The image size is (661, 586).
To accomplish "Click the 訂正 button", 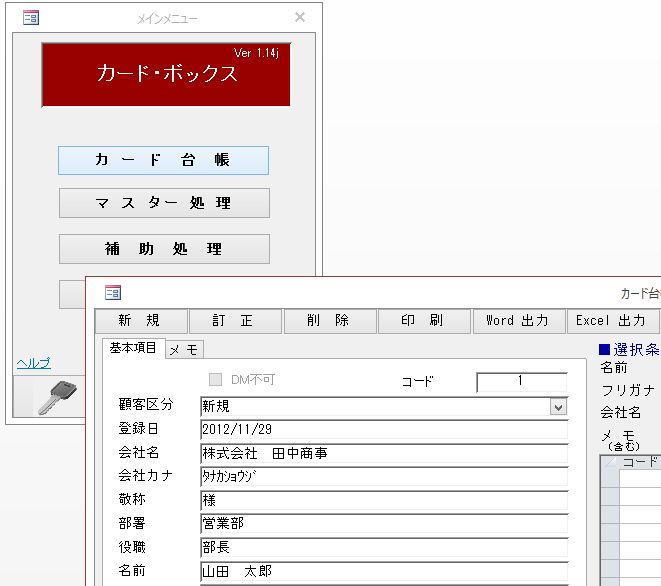I will [235, 321].
